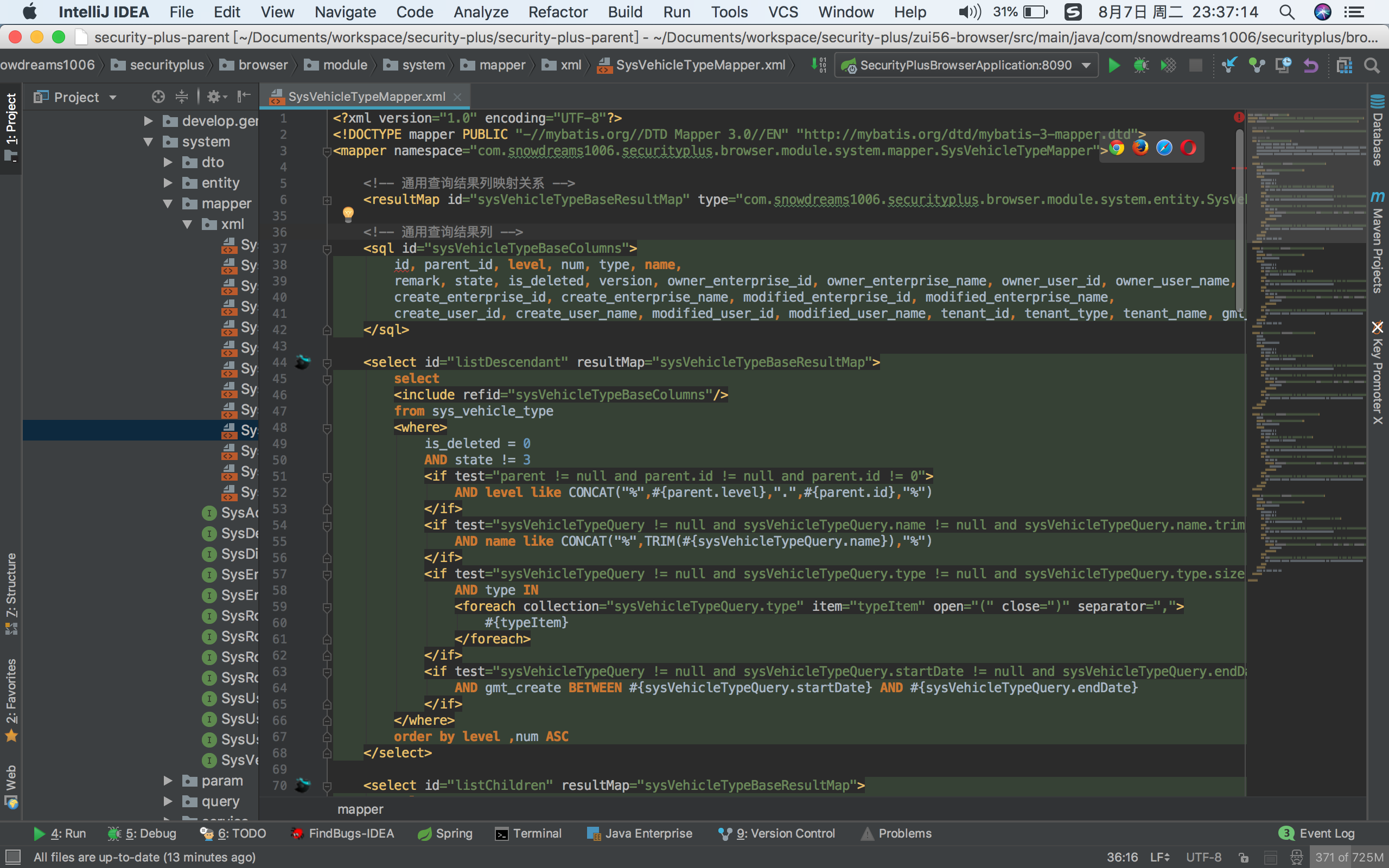Screen dimensions: 1389x868
Task: Open in Safari browser icon
Action: [x=1164, y=148]
